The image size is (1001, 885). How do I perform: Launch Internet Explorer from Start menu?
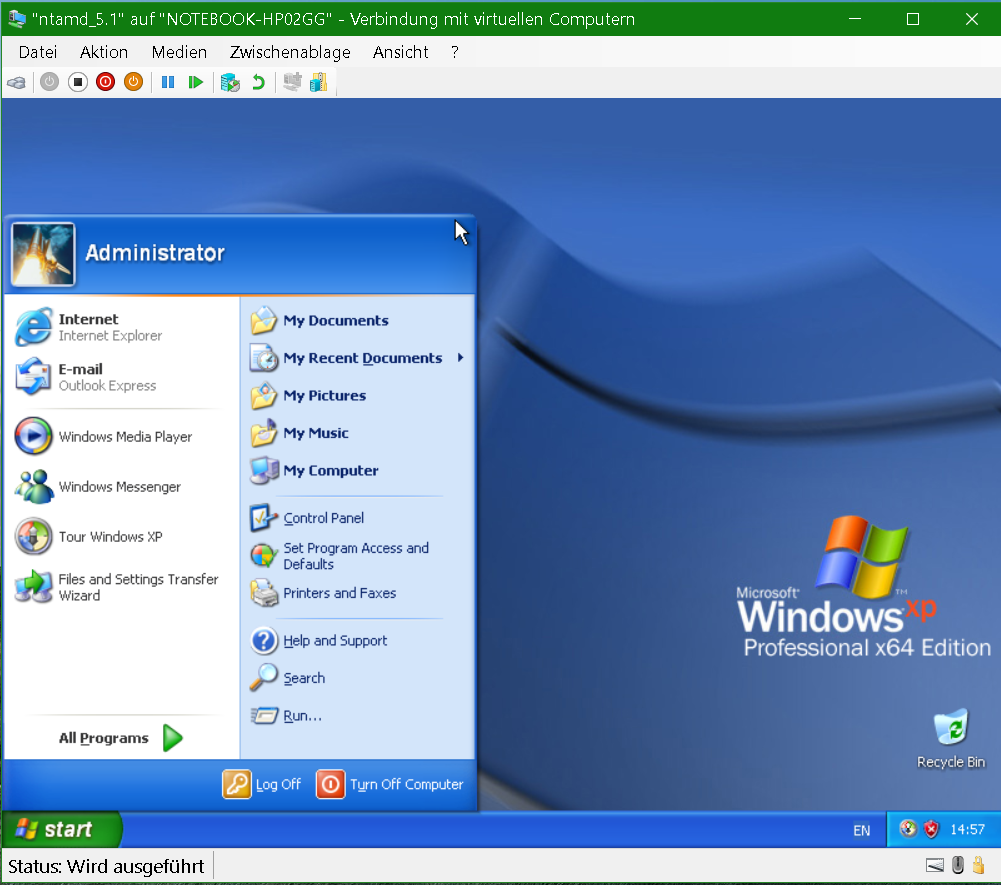120,327
